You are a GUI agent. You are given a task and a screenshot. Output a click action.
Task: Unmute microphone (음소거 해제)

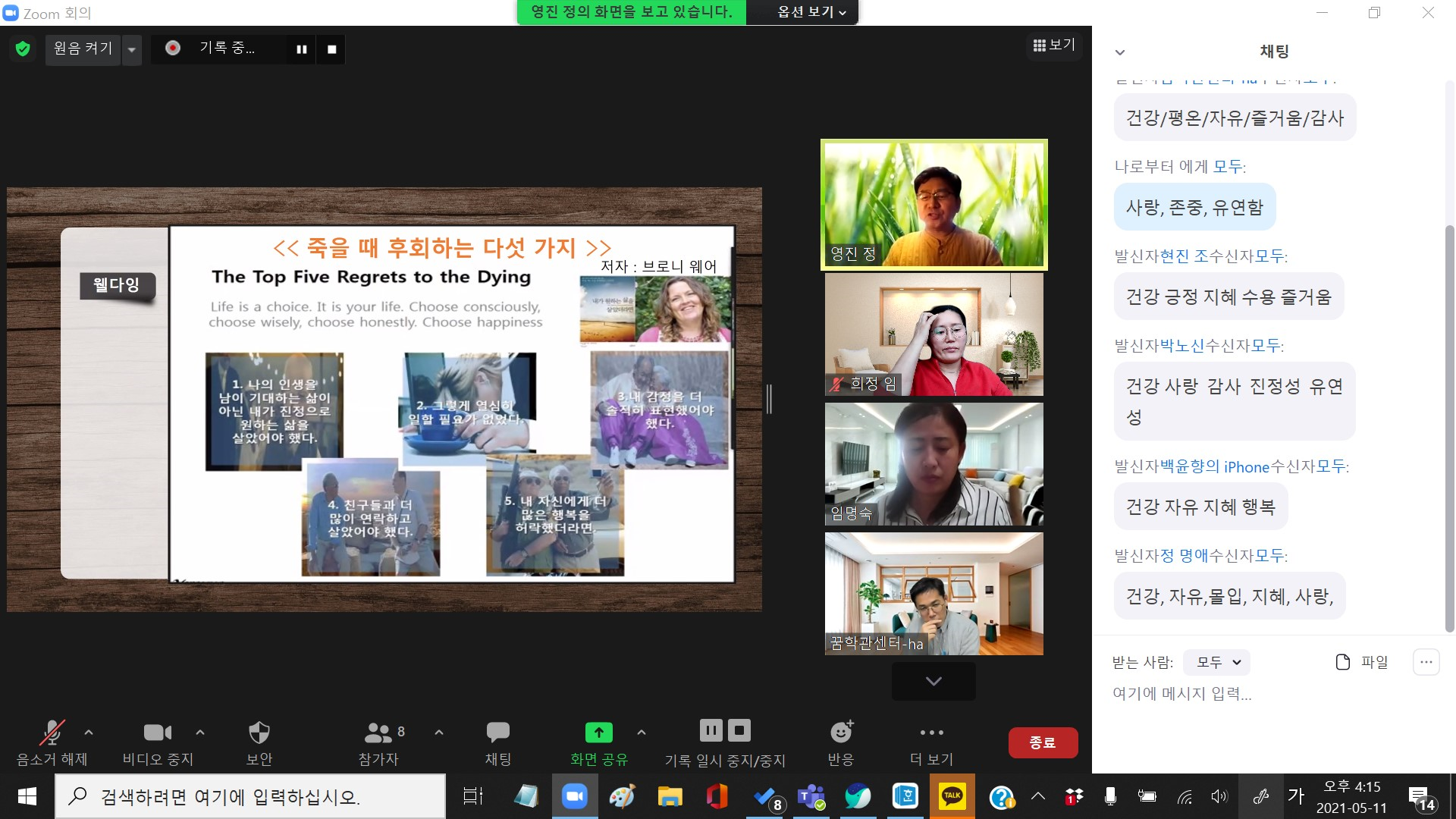pos(52,743)
